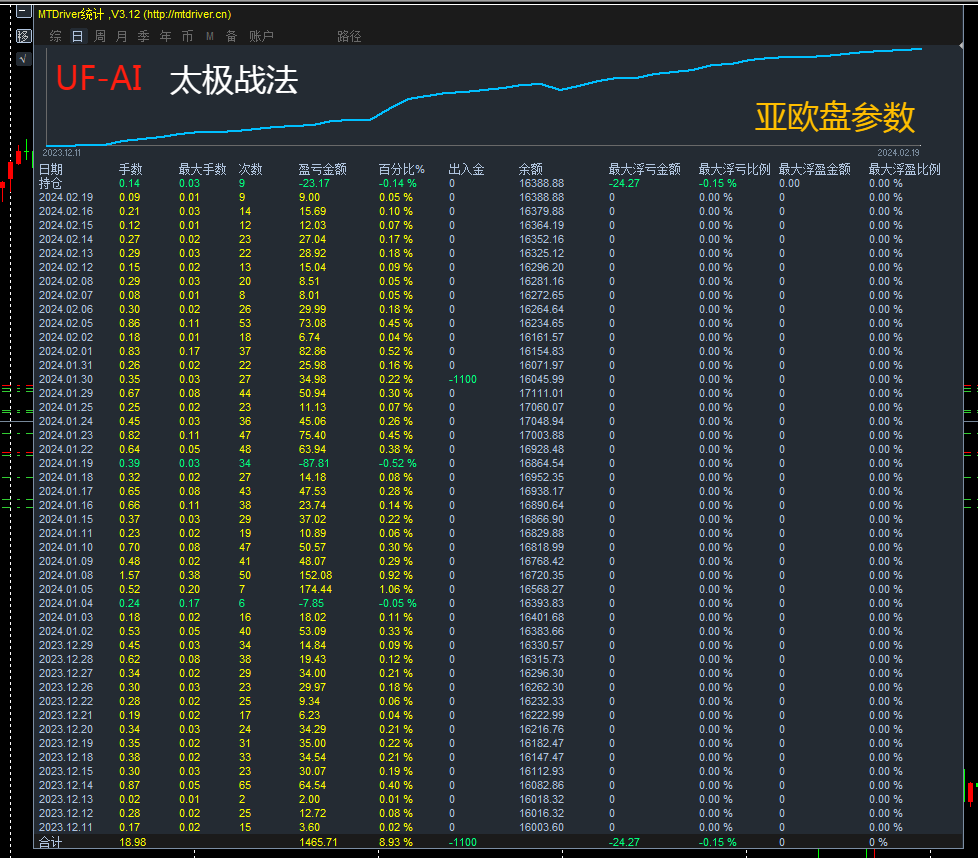Re-select the highlighted 日 daily tab
The image size is (978, 858).
tap(76, 35)
